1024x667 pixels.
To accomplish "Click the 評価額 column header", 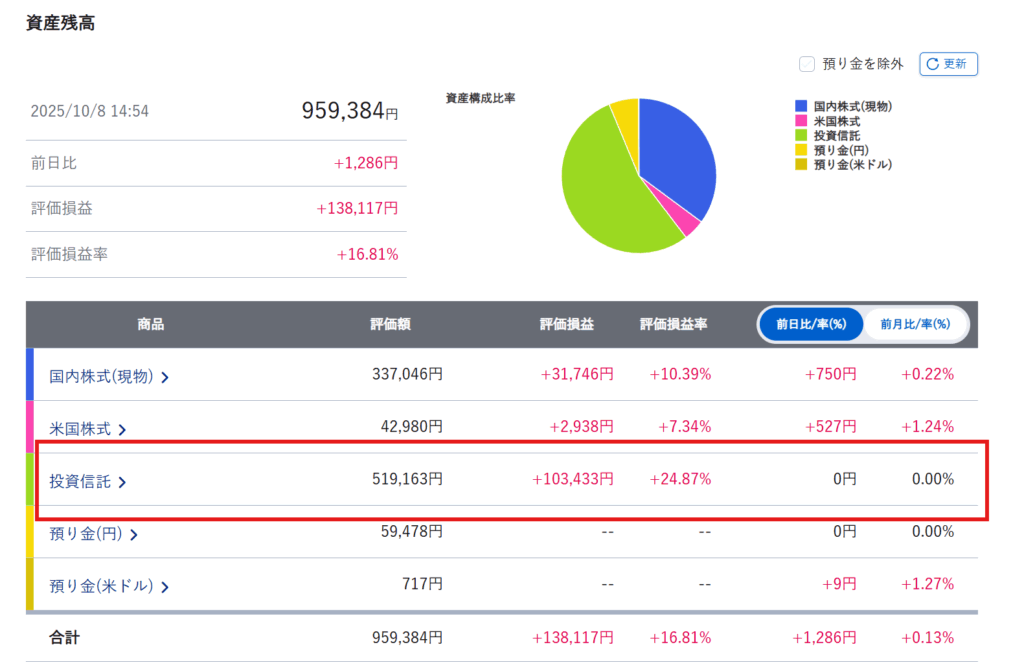I will (390, 324).
